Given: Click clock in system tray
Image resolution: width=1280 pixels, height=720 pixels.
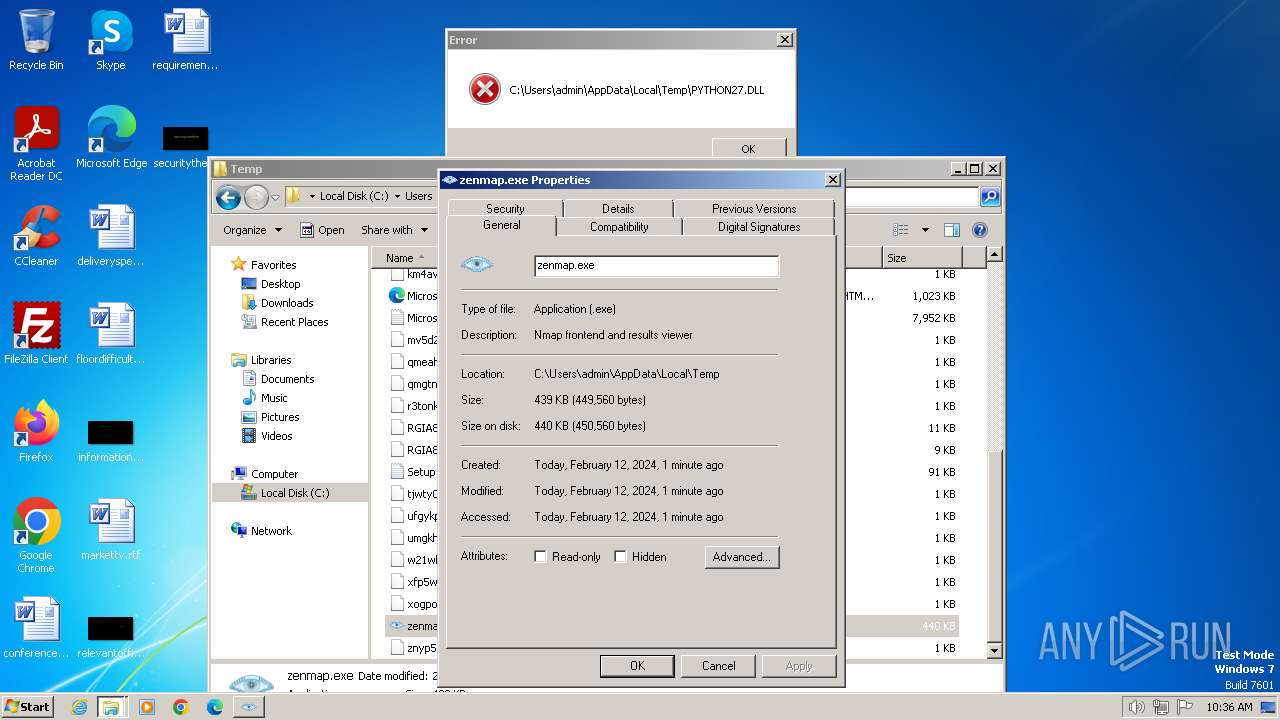Looking at the screenshot, I should [1229, 707].
